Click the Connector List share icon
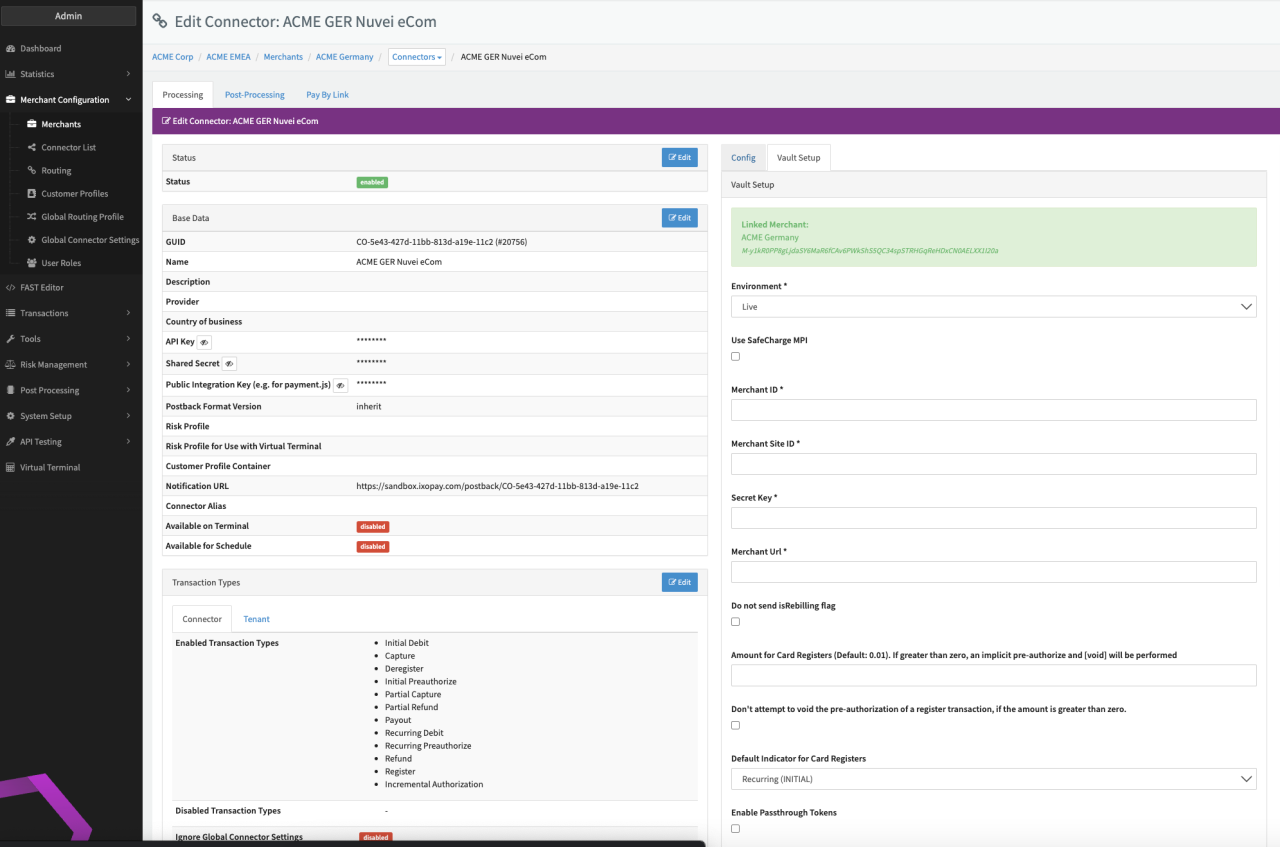Image resolution: width=1280 pixels, height=847 pixels. tap(31, 148)
